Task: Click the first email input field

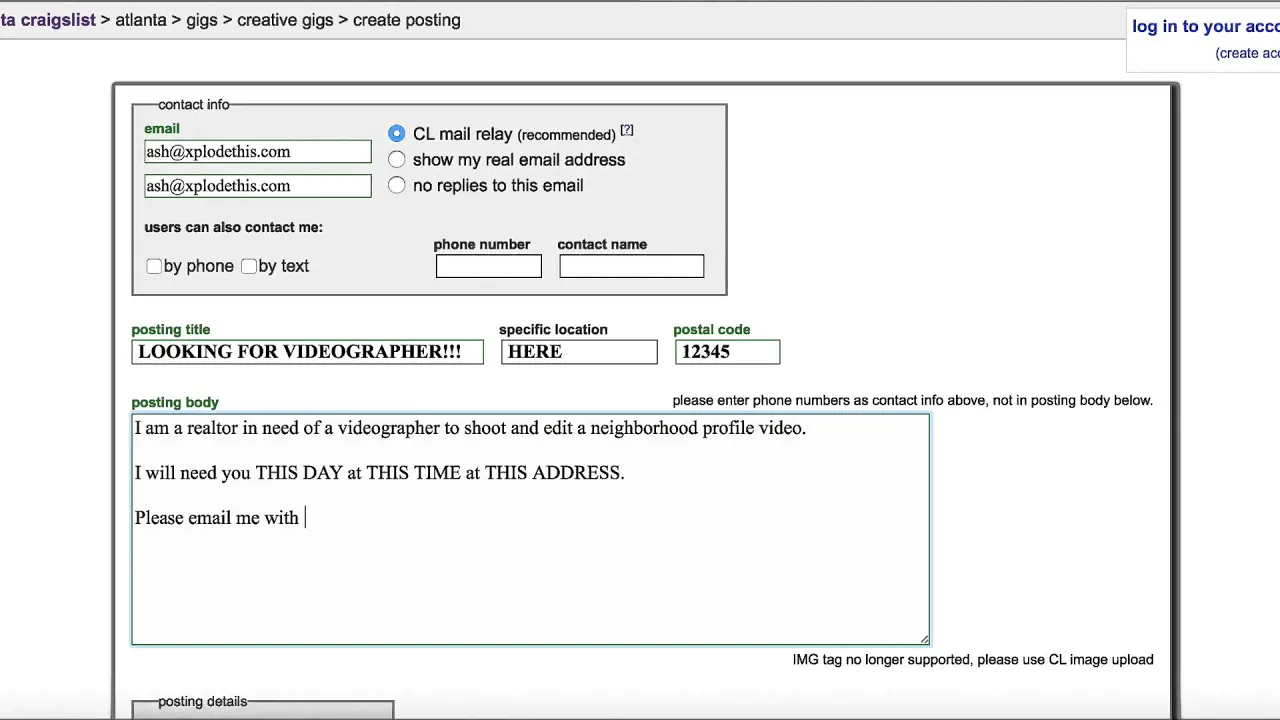Action: pos(258,152)
